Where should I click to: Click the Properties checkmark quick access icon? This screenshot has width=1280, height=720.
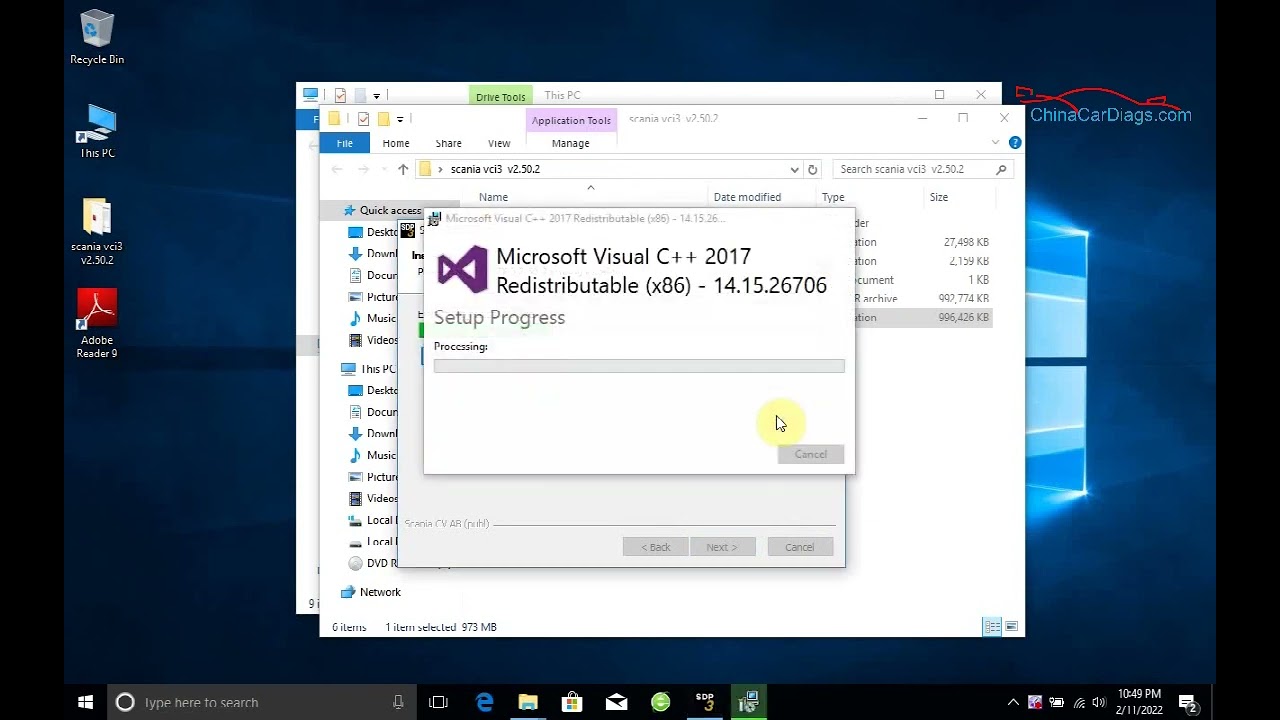[x=363, y=119]
